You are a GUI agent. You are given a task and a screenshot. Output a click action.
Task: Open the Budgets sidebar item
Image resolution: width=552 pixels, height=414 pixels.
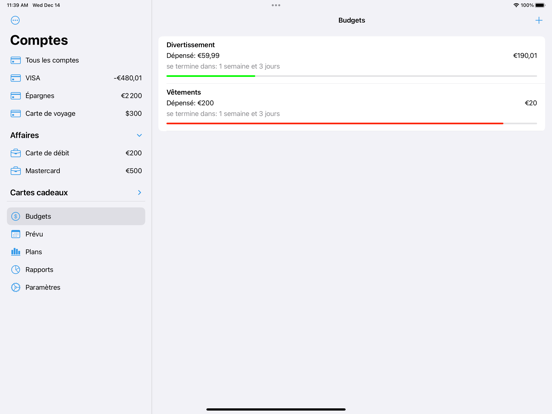[x=76, y=216]
